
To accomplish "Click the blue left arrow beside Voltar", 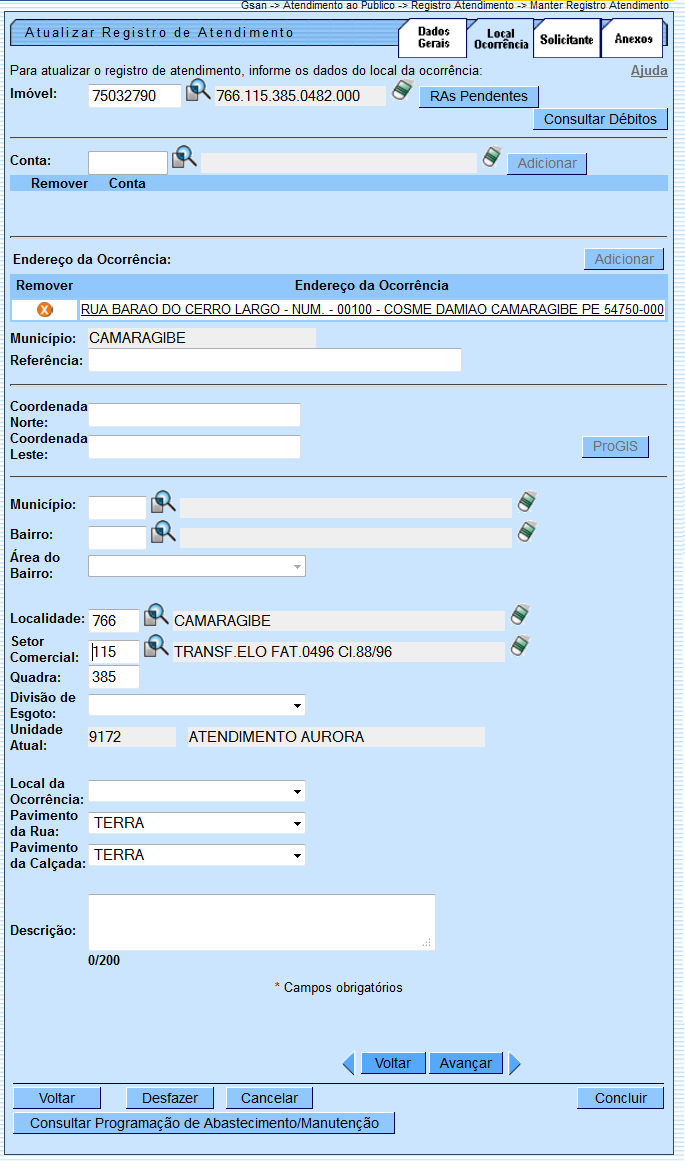I will click(348, 1064).
